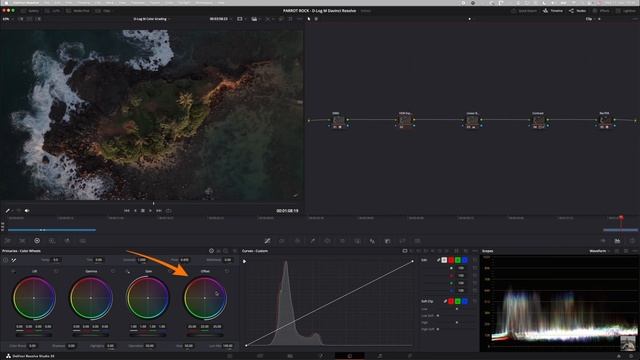Toggle the Y luminance curve channel
The width and height of the screenshot is (640, 360).
(x=444, y=260)
